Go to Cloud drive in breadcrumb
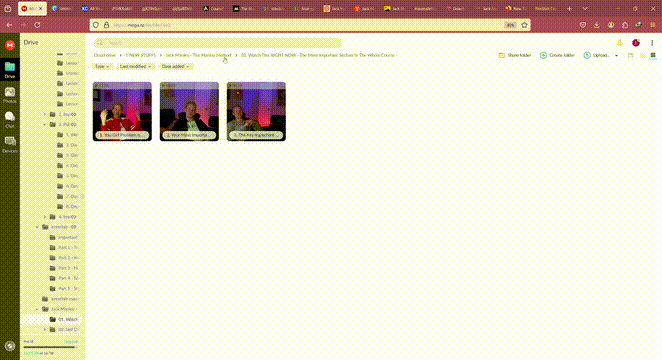 click(x=105, y=55)
